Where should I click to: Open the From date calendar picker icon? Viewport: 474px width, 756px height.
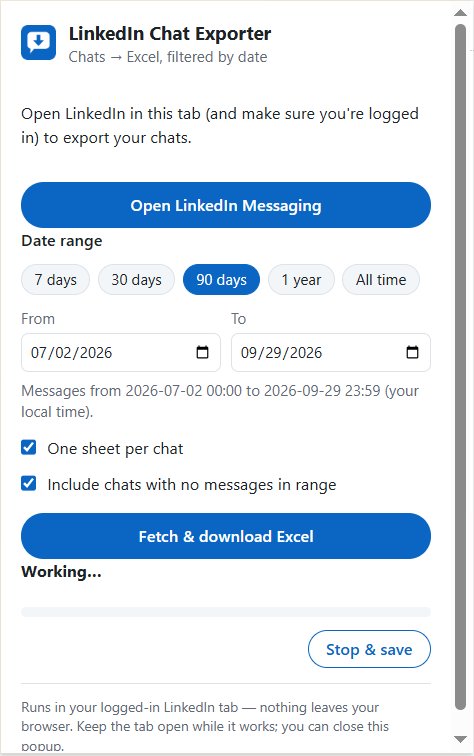tap(203, 352)
